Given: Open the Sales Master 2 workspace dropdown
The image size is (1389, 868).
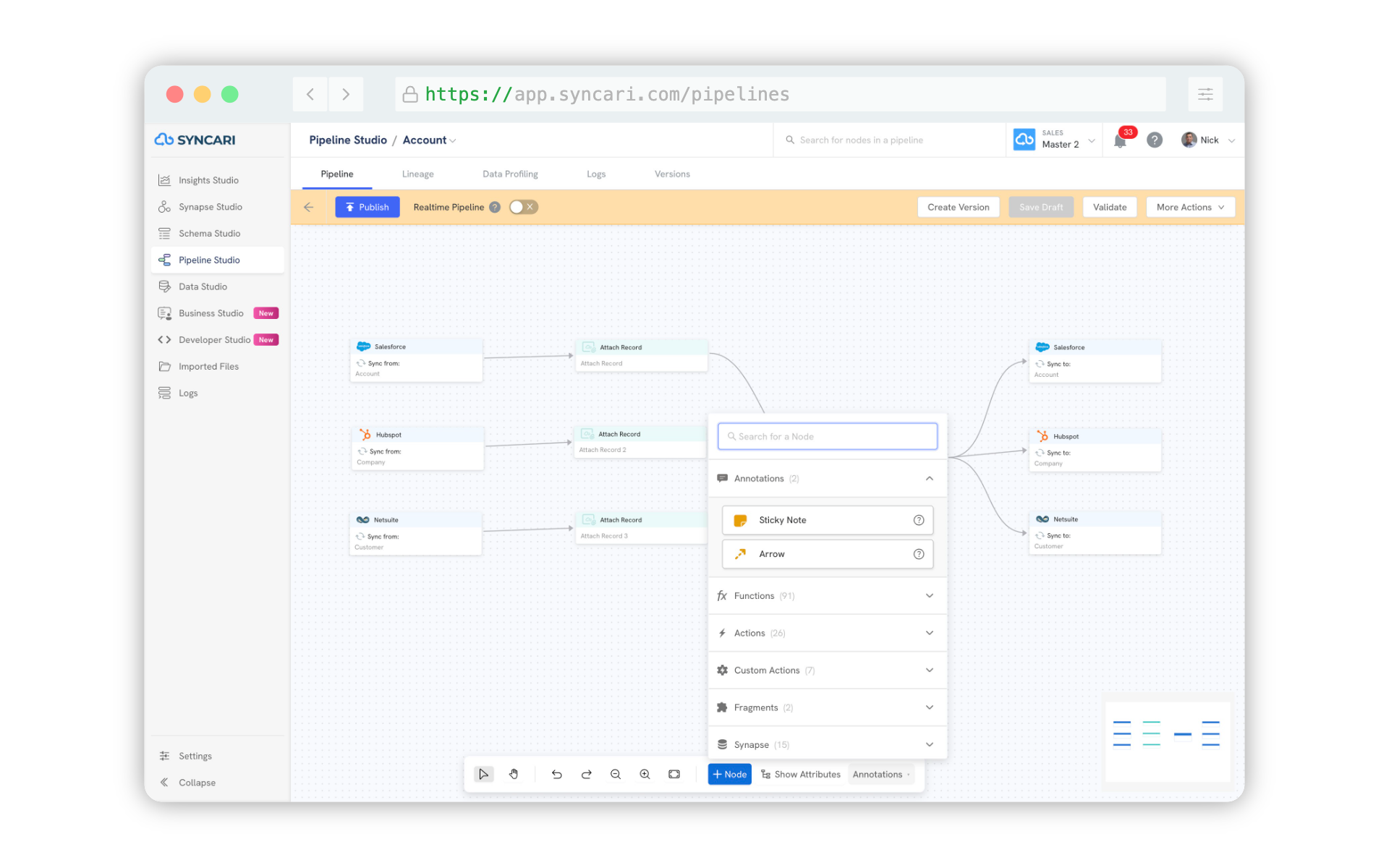Looking at the screenshot, I should pos(1055,140).
